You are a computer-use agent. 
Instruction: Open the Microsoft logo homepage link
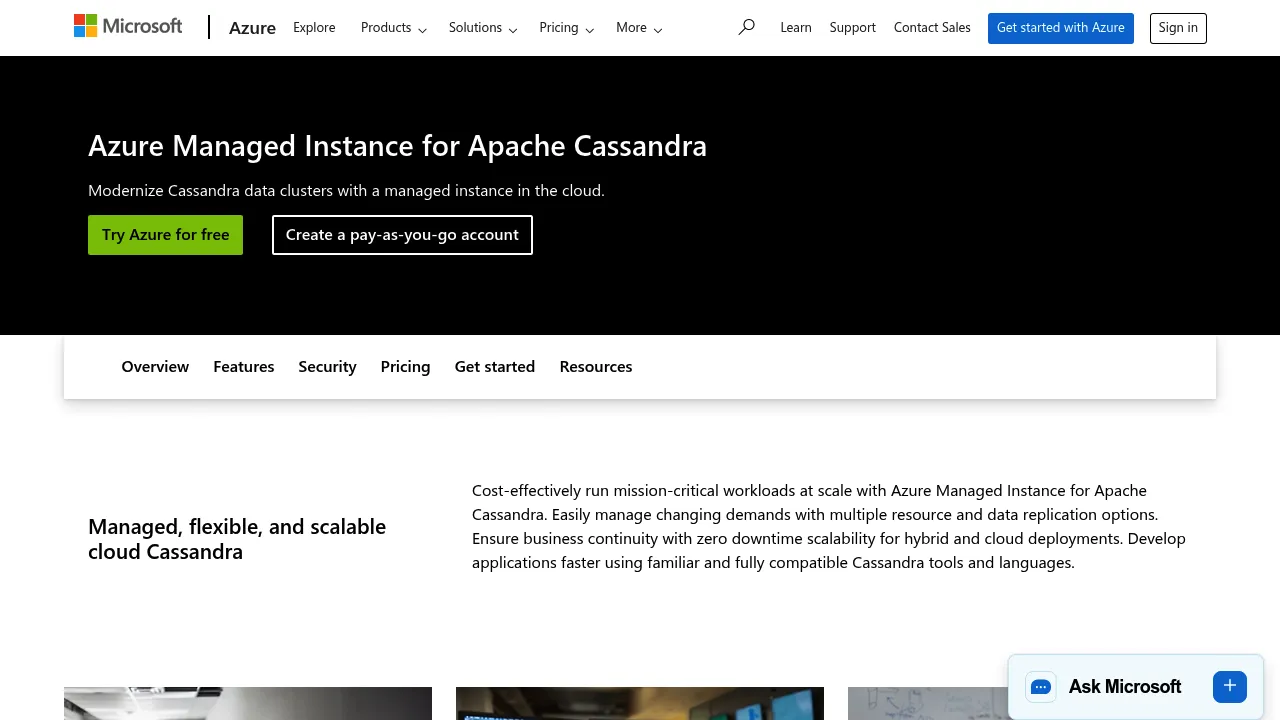[128, 27]
